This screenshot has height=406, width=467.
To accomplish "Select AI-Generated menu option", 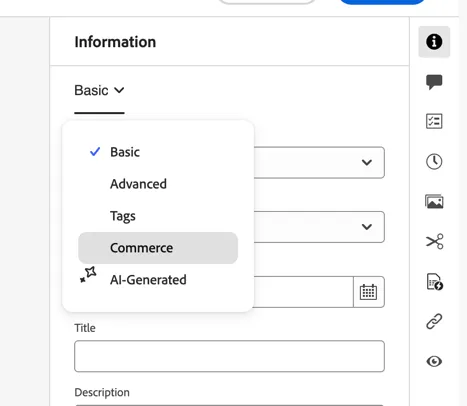I will click(158, 280).
